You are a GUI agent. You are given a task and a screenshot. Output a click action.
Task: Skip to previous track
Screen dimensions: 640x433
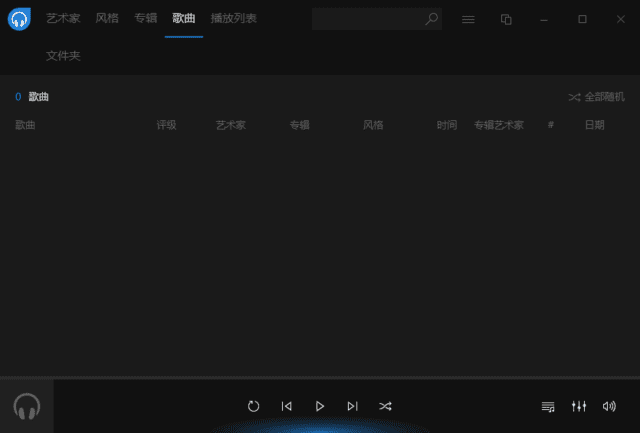(287, 406)
